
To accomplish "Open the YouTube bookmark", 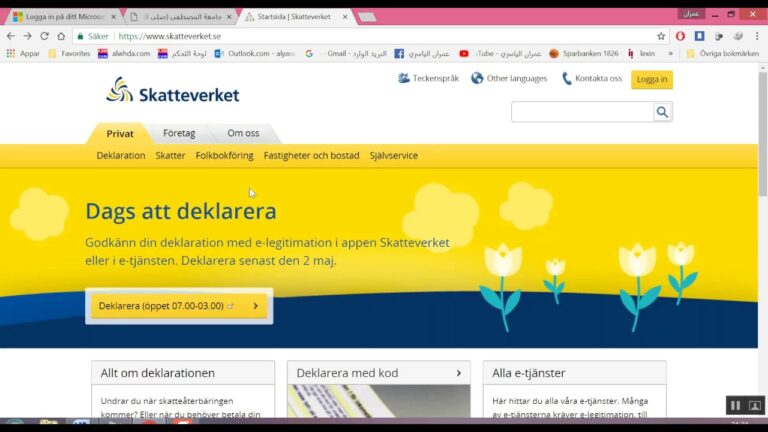I will click(500, 53).
